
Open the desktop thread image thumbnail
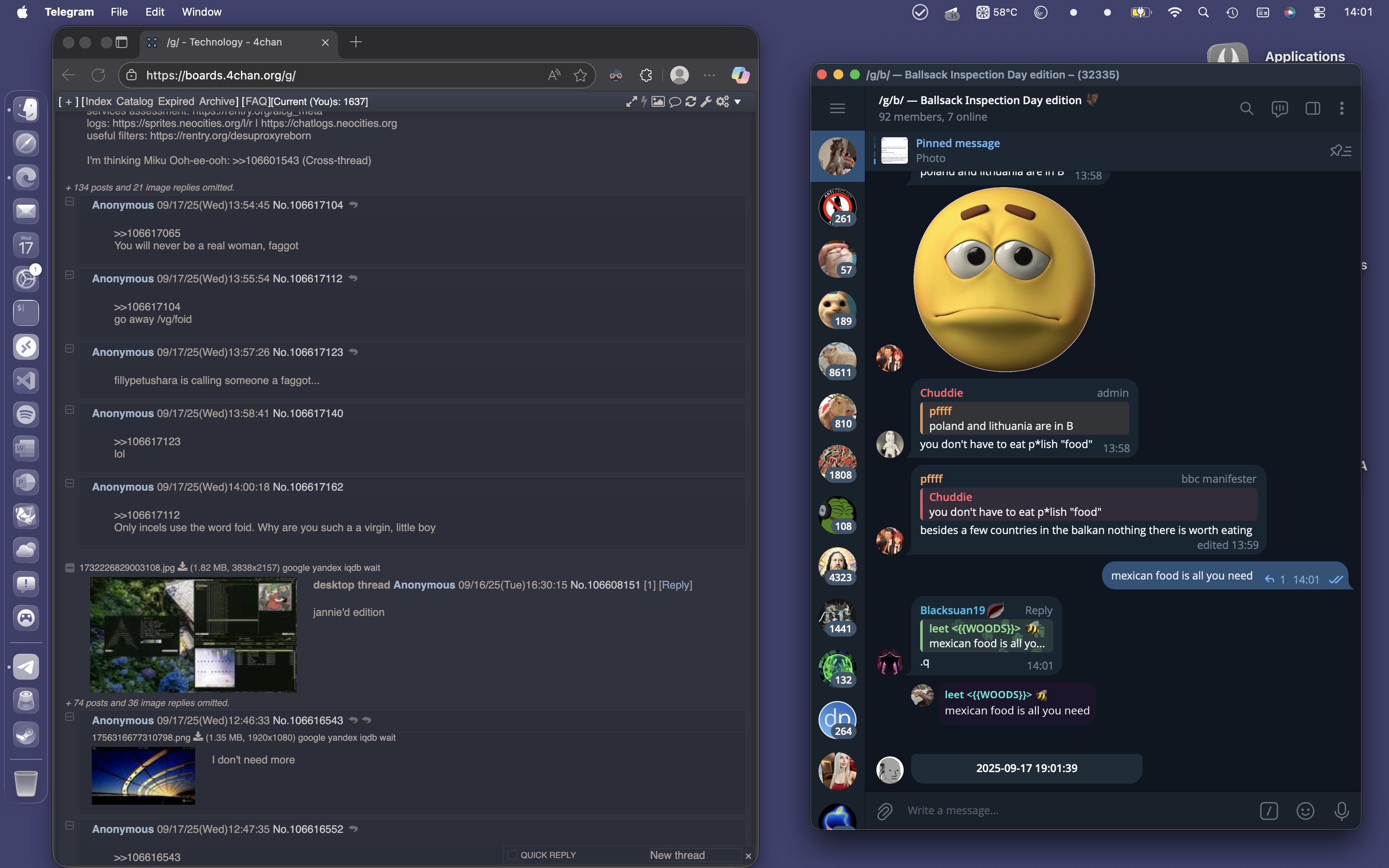click(x=193, y=635)
